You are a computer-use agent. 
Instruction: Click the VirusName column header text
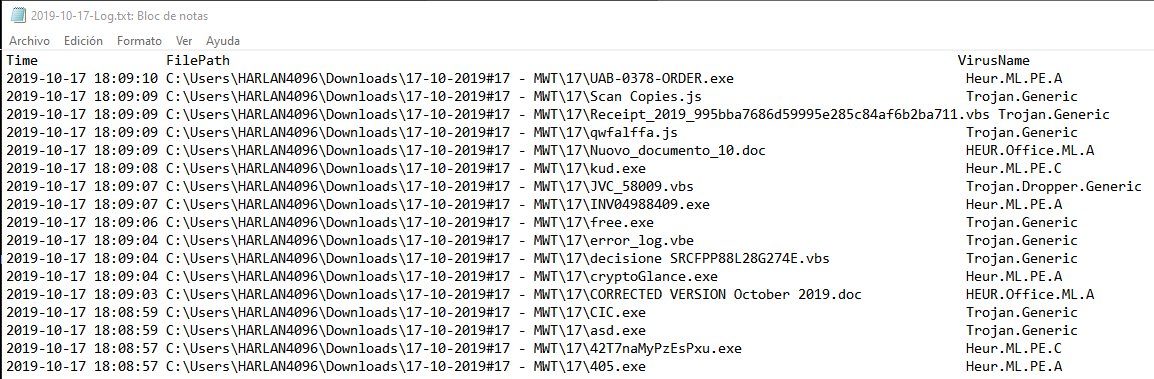(x=994, y=60)
